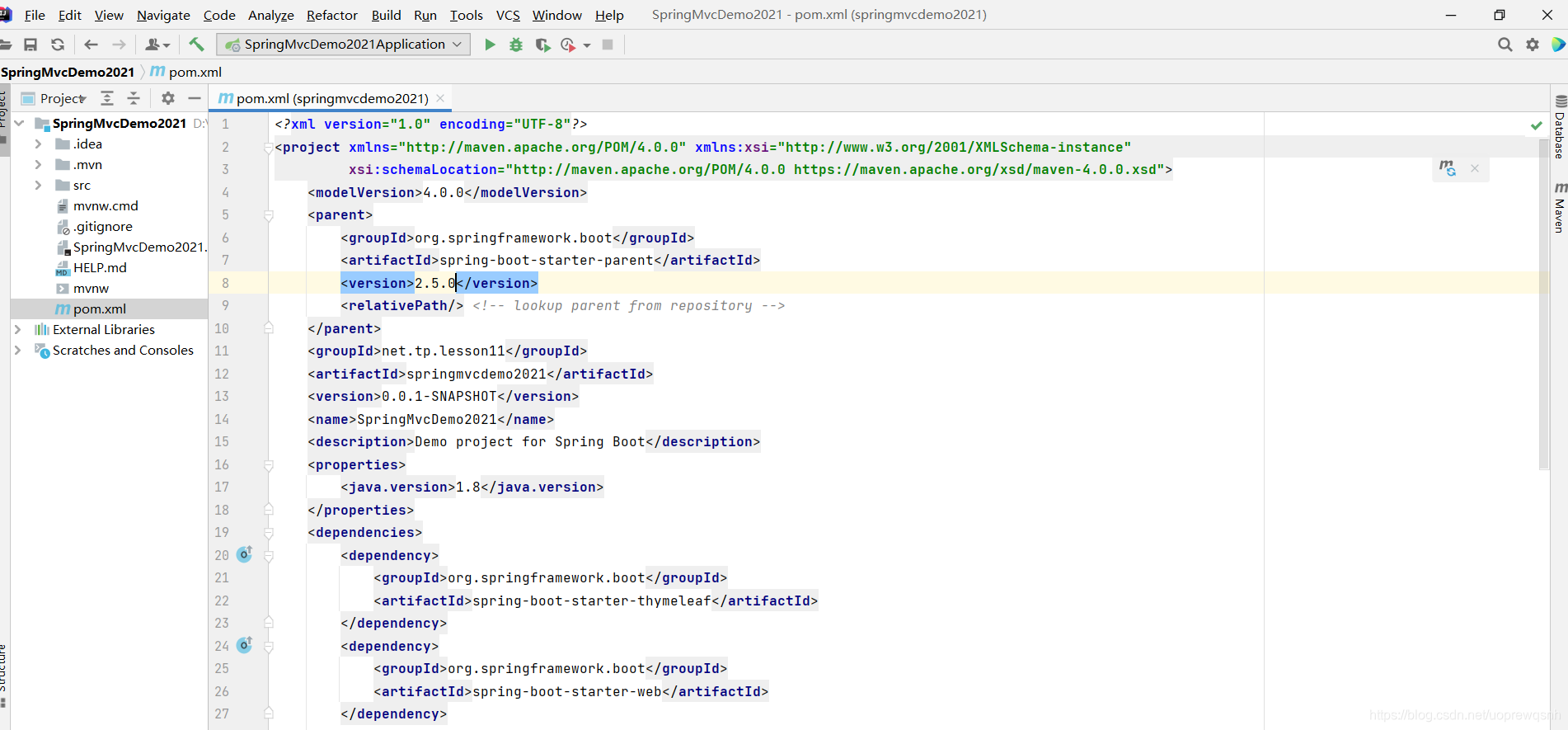Select HELP.md in the project tree

100,268
